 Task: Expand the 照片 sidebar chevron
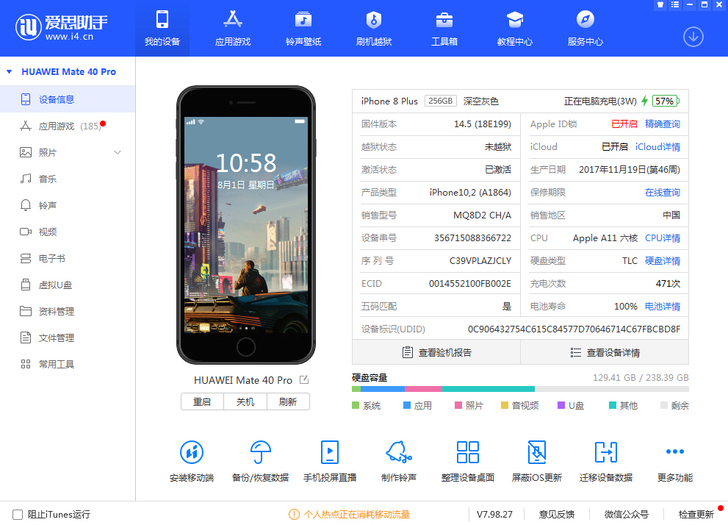coord(117,152)
